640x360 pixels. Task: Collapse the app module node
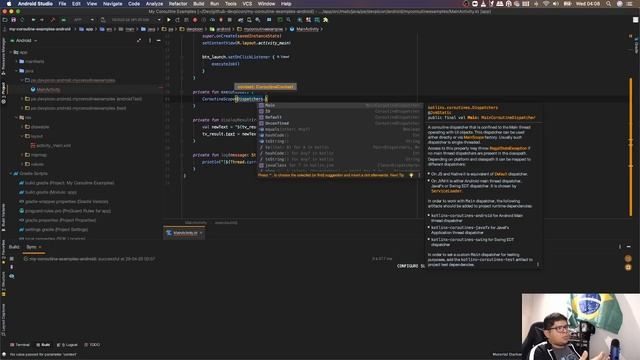[11, 52]
